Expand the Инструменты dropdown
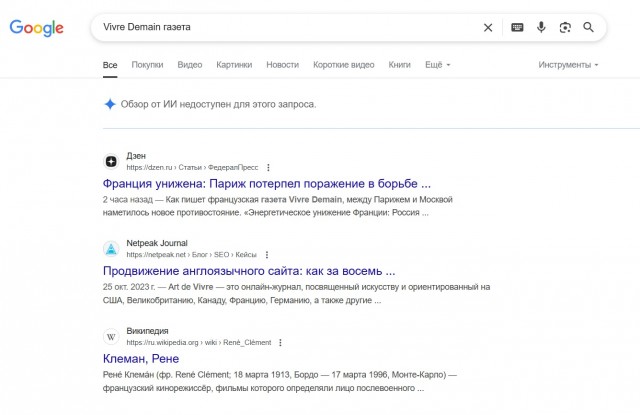This screenshot has height=415, width=640. [x=568, y=64]
